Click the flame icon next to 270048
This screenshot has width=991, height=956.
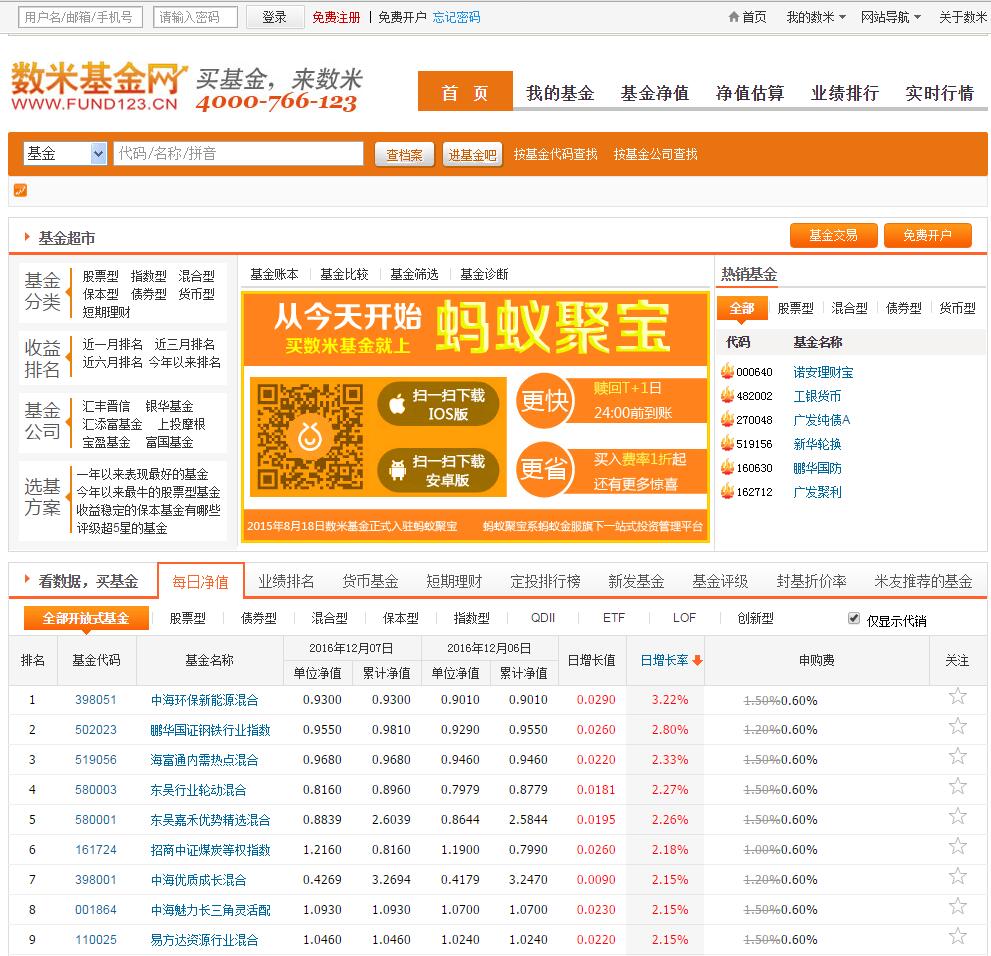tap(727, 419)
